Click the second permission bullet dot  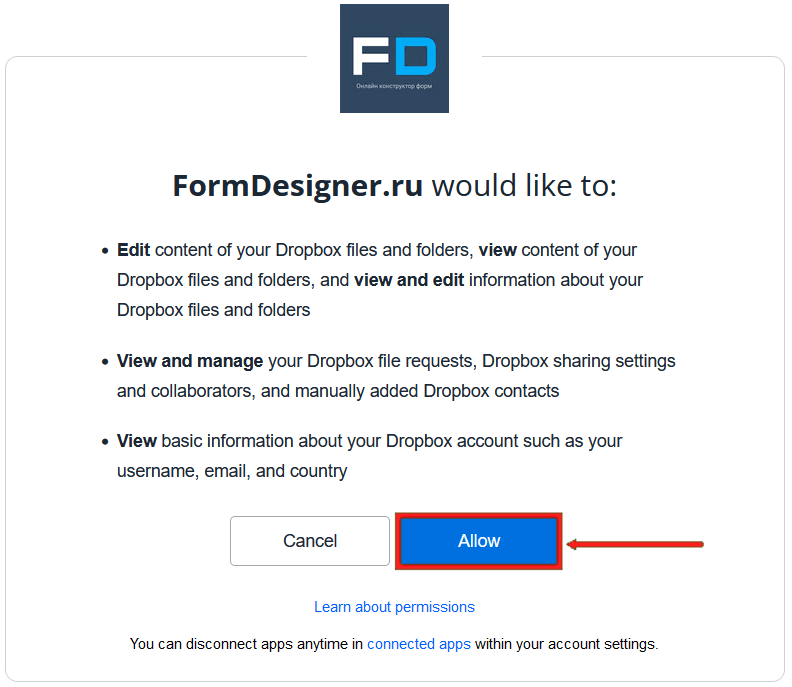105,361
